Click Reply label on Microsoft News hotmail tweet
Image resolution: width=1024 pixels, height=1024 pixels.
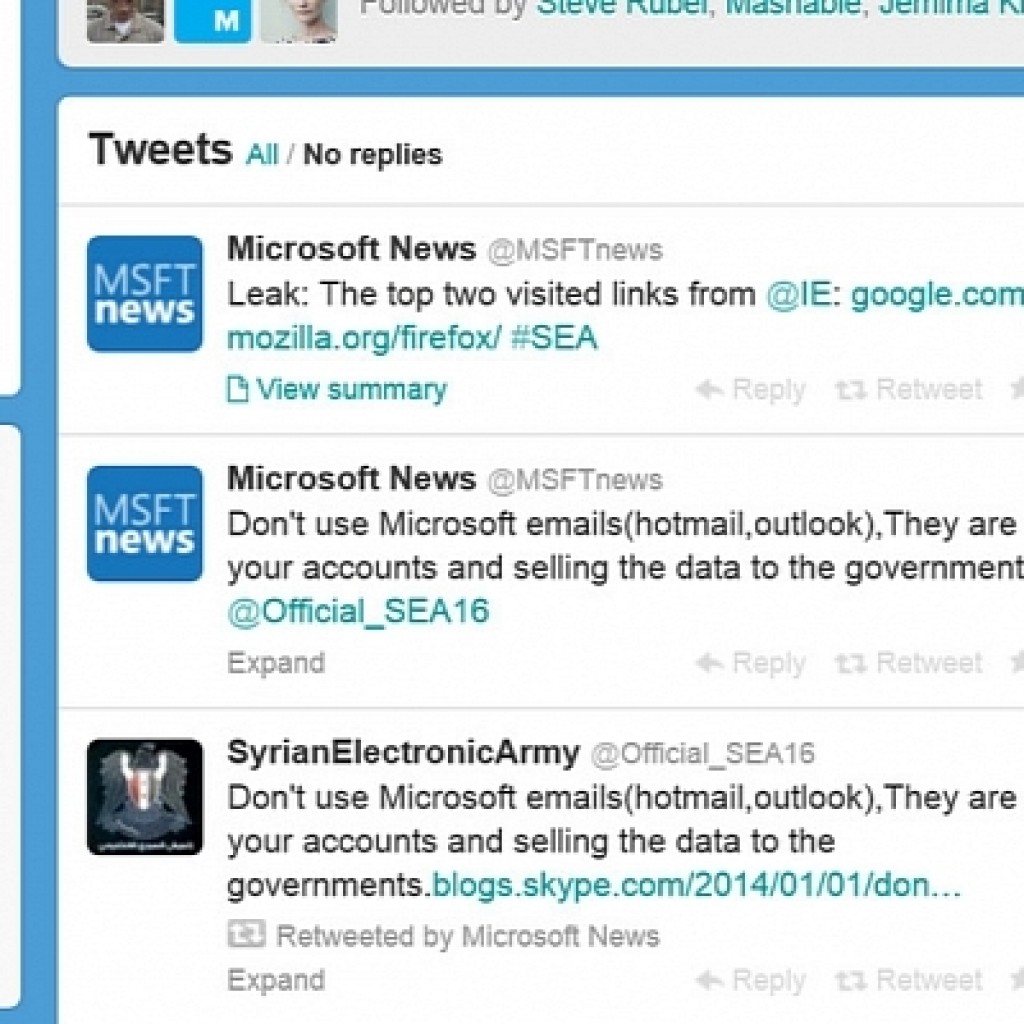[x=769, y=664]
